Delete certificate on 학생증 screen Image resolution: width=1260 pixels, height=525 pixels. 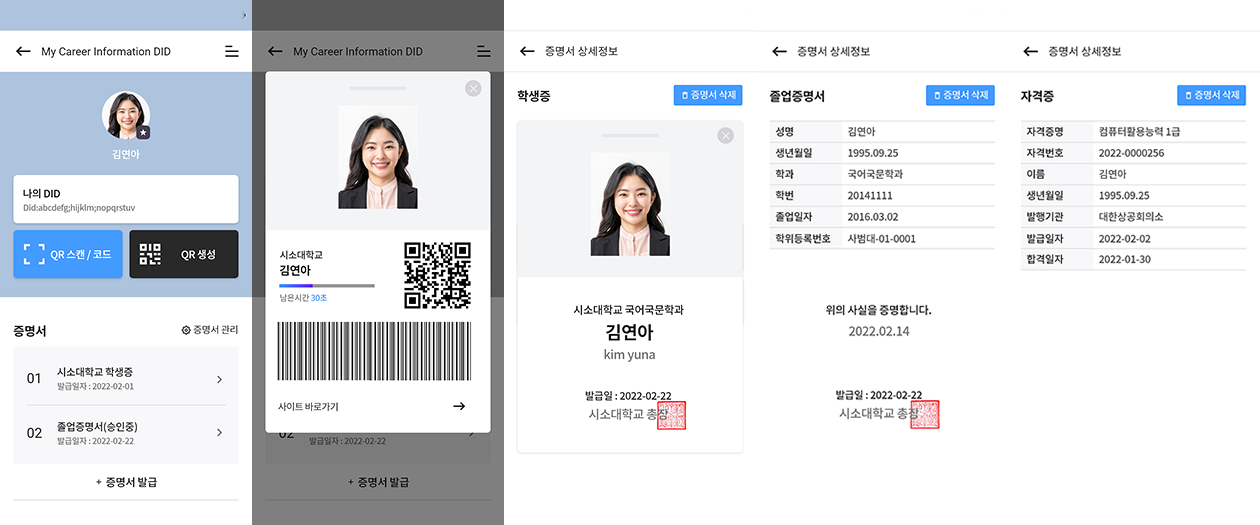[709, 95]
